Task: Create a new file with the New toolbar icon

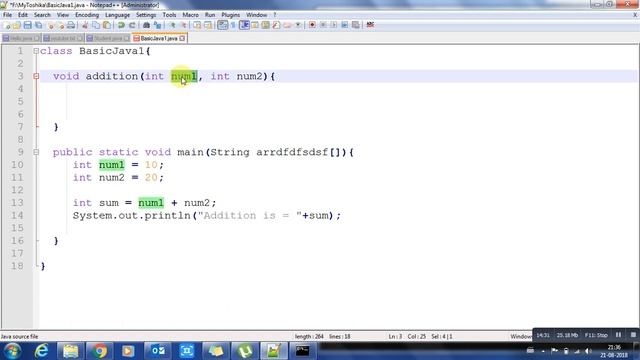Action: 6,25
